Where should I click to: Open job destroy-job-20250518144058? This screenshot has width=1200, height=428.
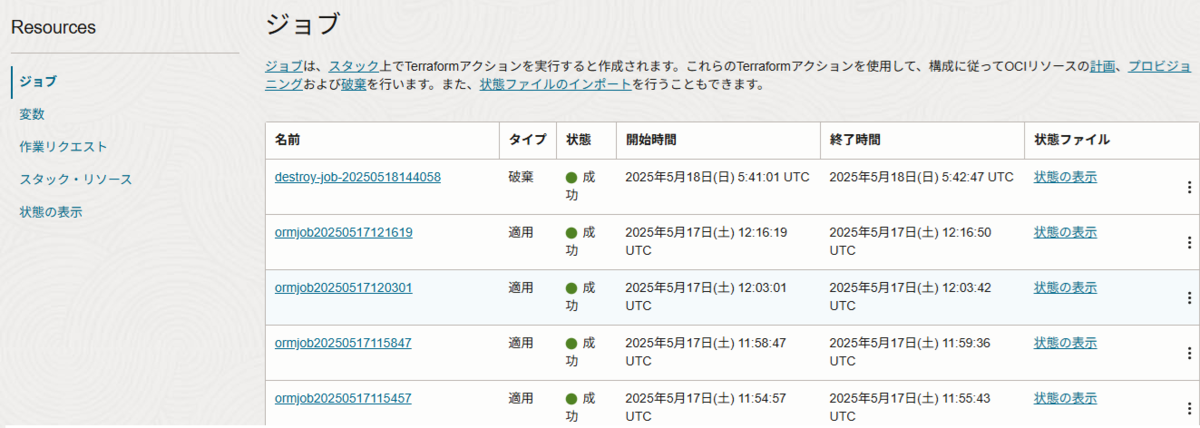pyautogui.click(x=358, y=177)
